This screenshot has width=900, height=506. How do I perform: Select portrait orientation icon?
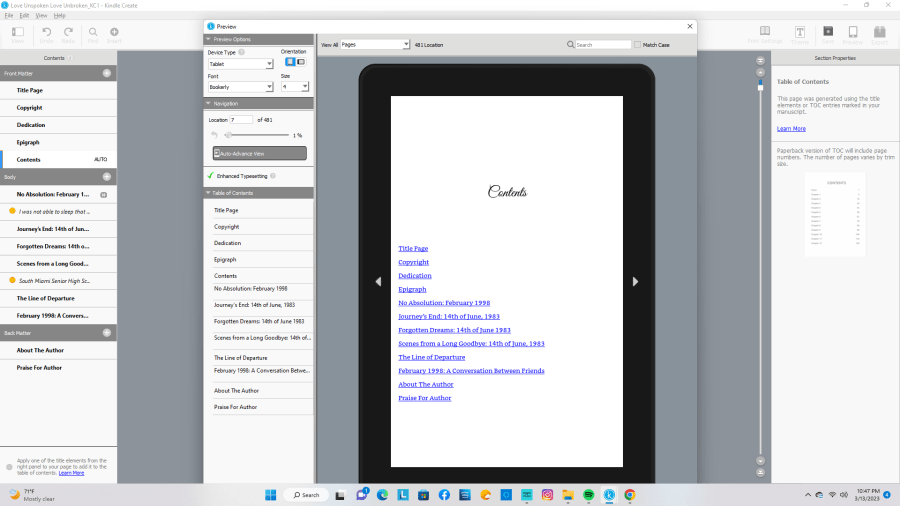(290, 62)
